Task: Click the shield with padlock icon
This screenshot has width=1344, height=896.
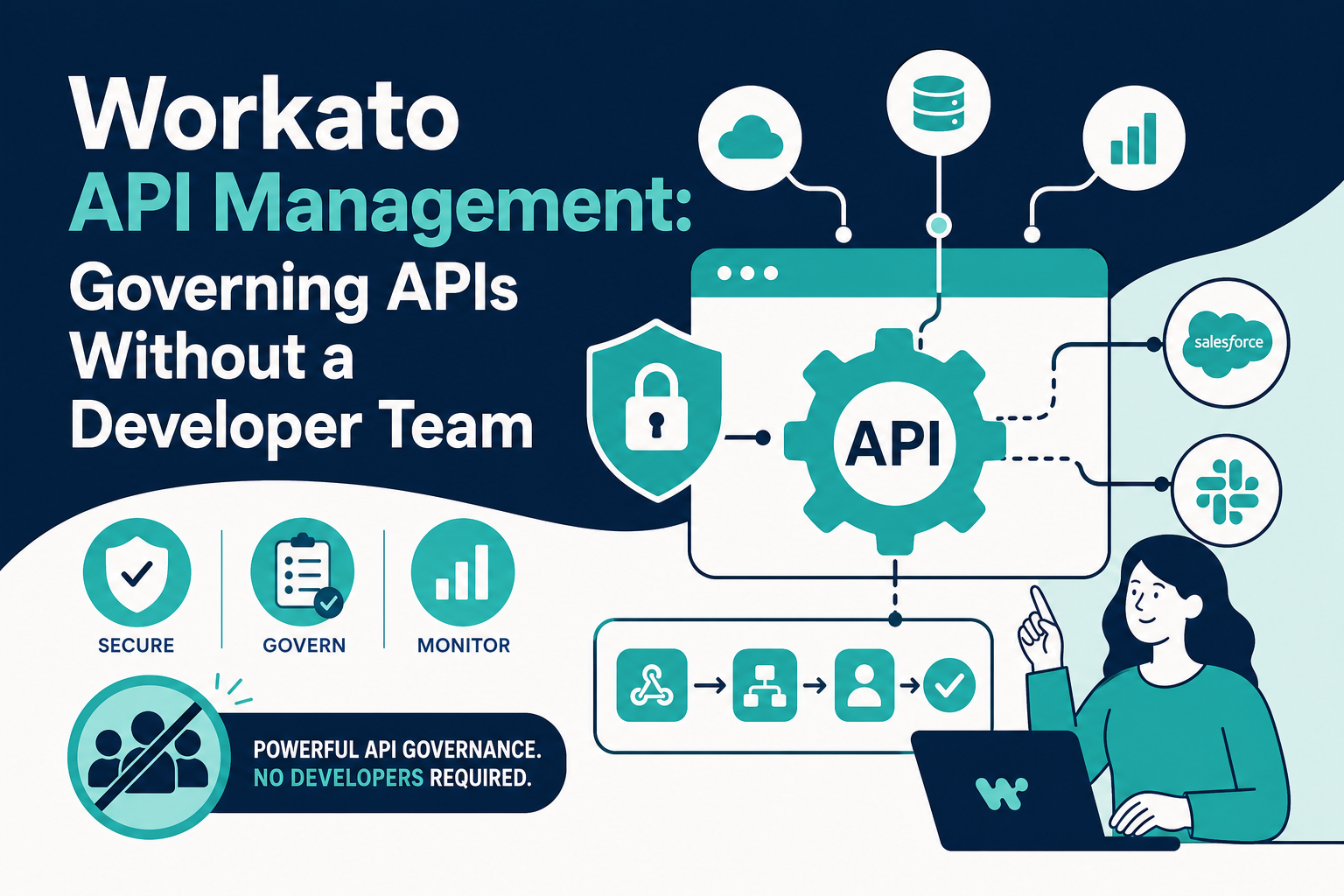Action: [655, 409]
